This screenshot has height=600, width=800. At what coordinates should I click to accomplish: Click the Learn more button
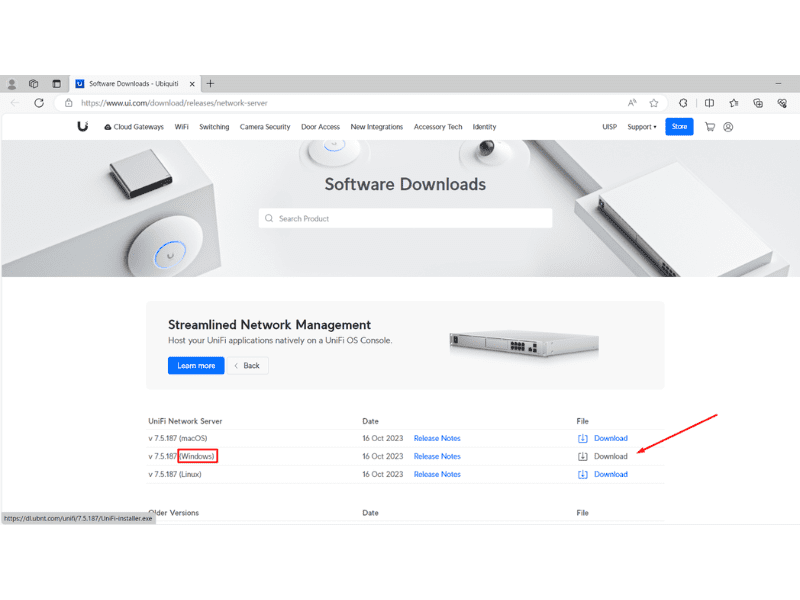click(196, 365)
